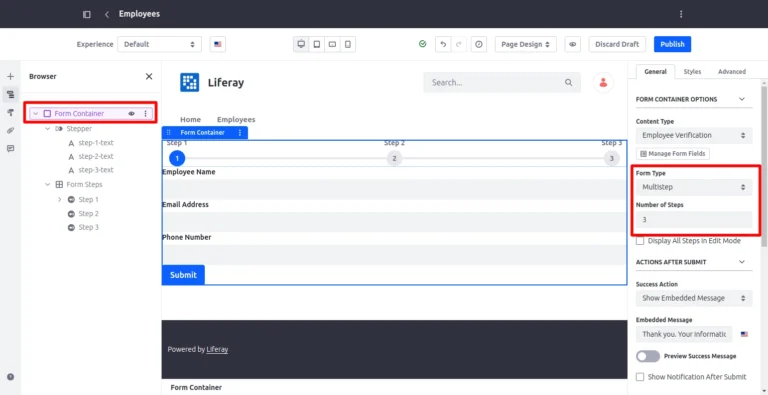Open the Success Action dropdown

coord(694,298)
